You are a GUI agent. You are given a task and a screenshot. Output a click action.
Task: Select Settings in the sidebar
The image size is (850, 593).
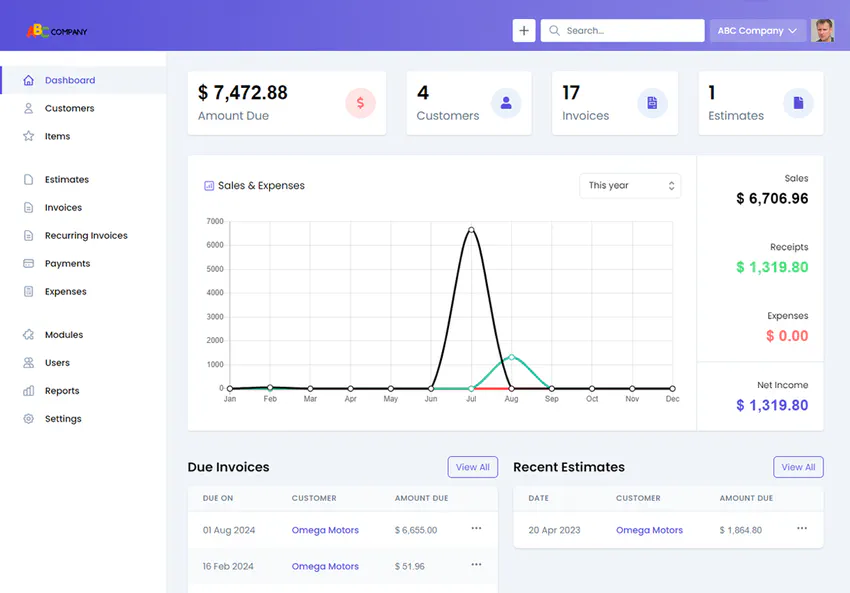pyautogui.click(x=63, y=419)
